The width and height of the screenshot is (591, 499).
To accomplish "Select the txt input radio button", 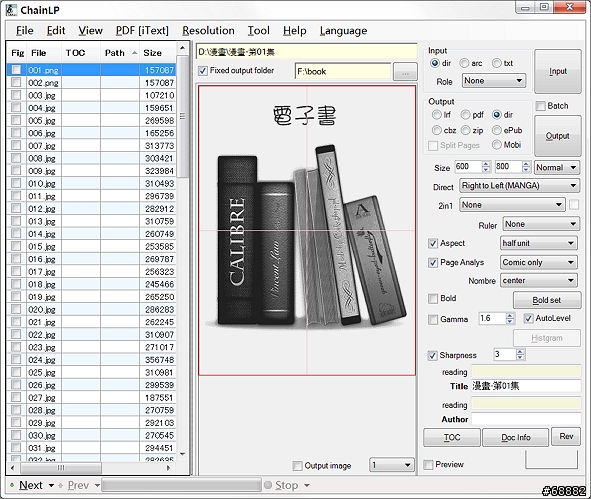I will click(497, 63).
